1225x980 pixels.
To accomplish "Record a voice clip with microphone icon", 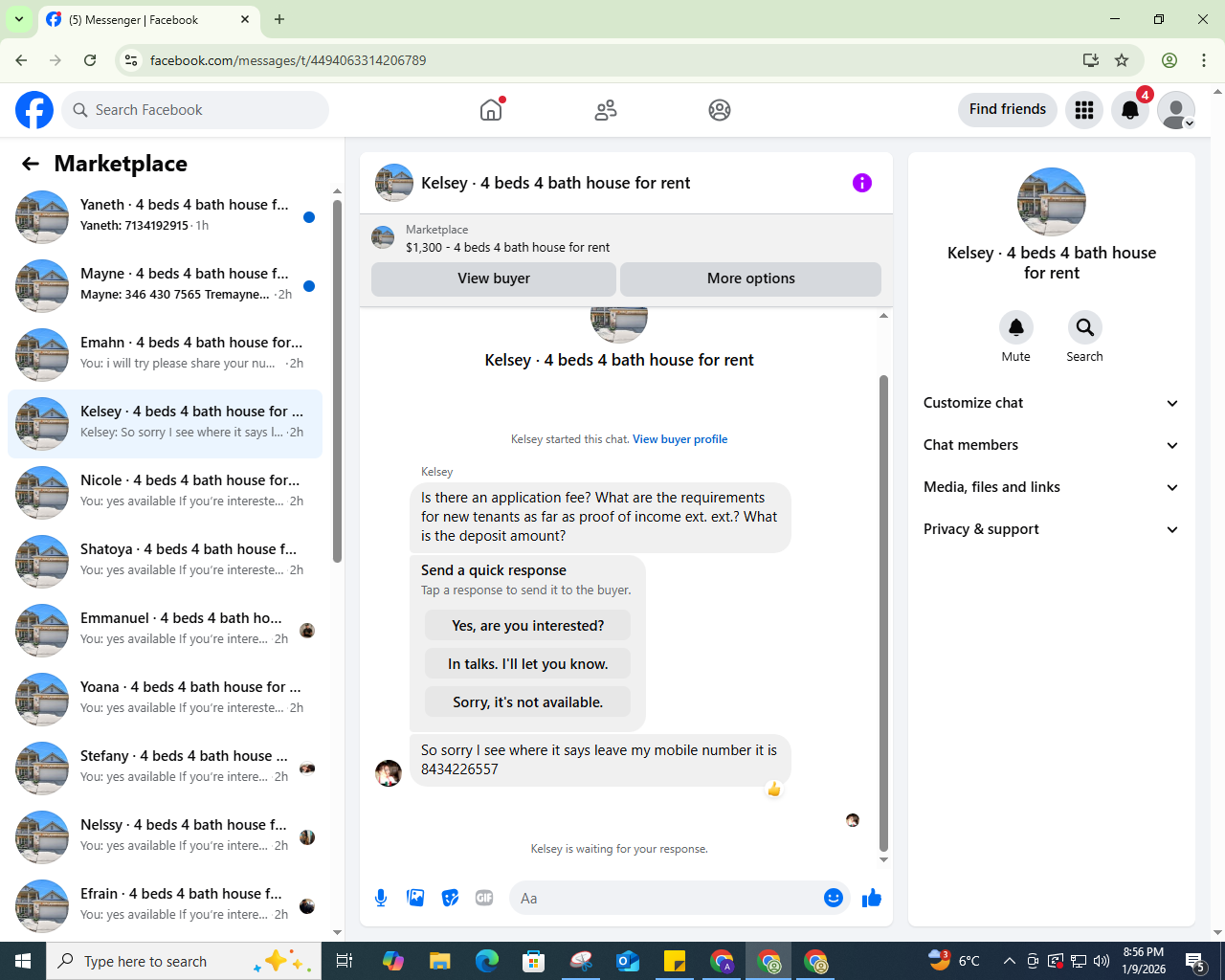I will pyautogui.click(x=381, y=898).
